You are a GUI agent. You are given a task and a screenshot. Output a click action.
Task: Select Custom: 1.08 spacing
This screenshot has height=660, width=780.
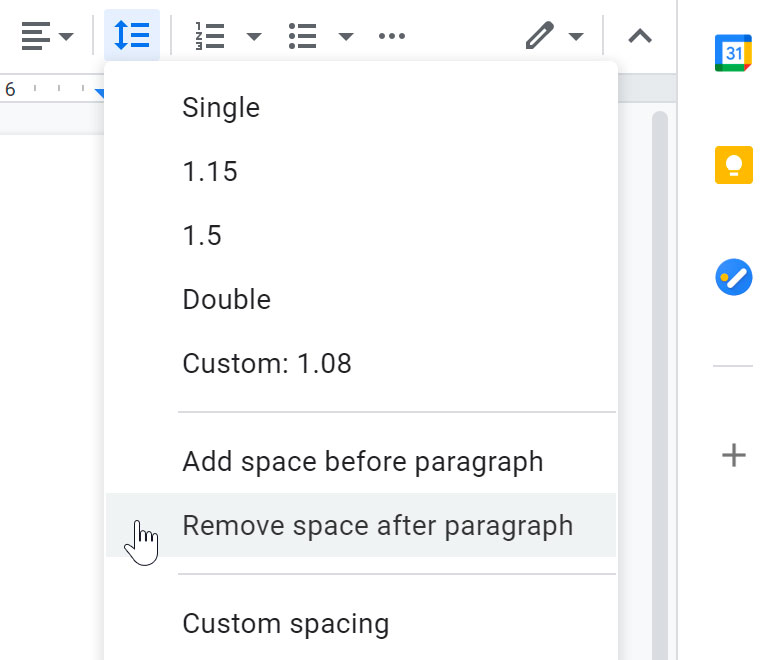tap(361, 363)
